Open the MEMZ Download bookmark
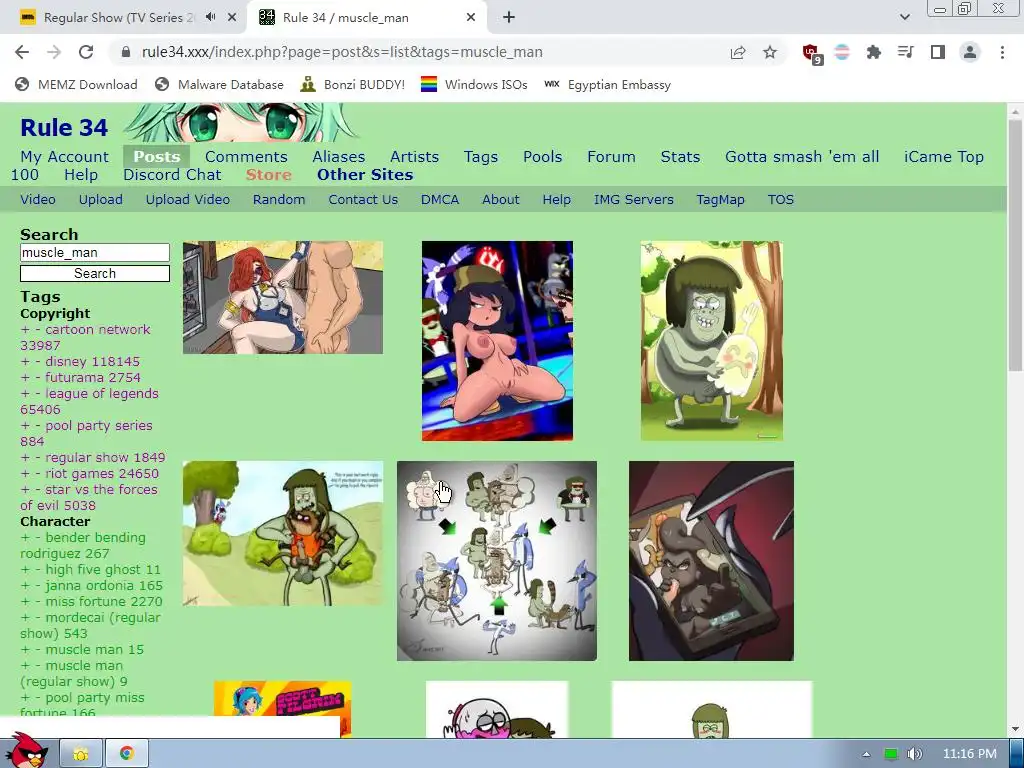This screenshot has width=1024, height=768. coord(76,84)
